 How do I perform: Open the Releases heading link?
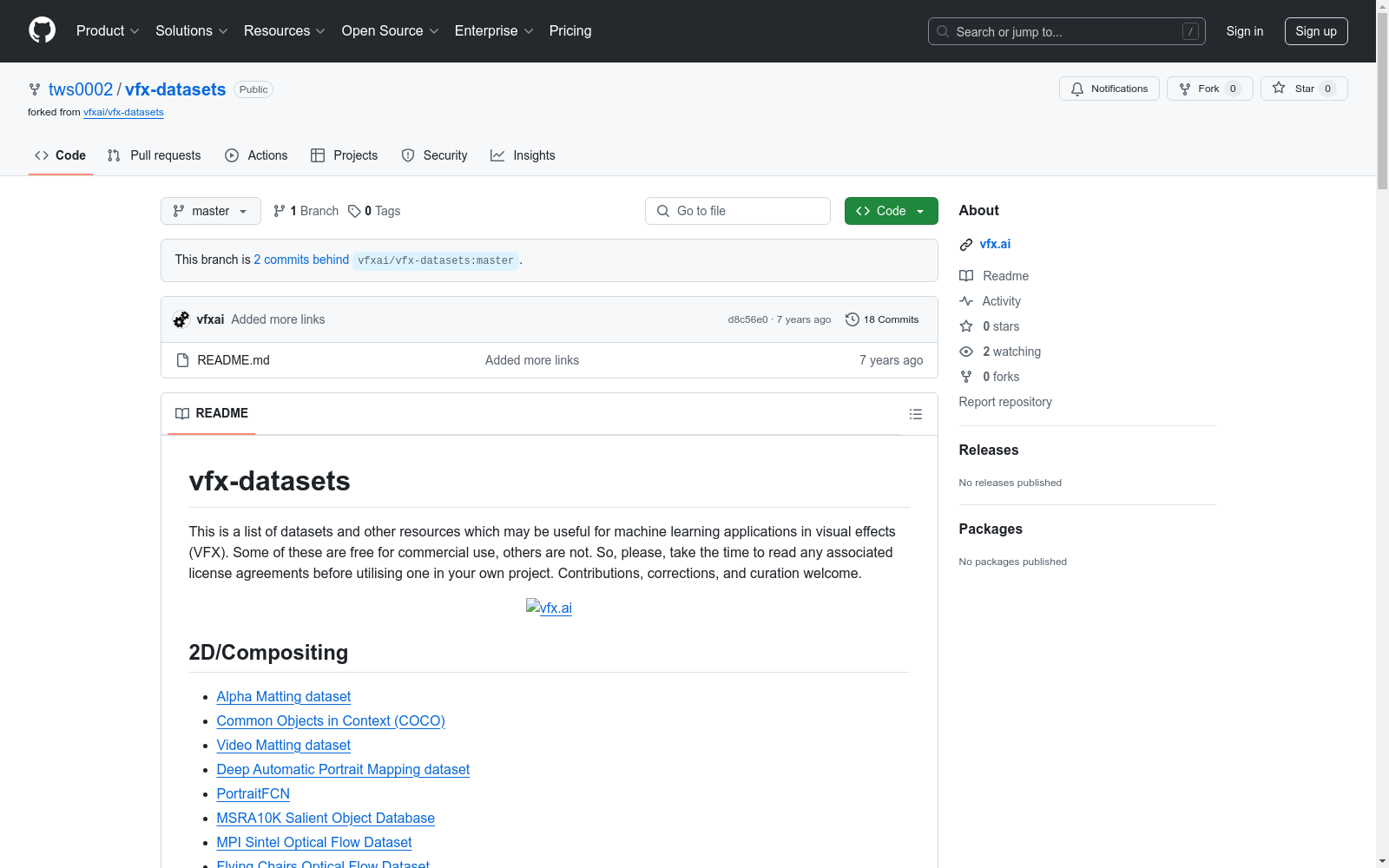[x=989, y=450]
